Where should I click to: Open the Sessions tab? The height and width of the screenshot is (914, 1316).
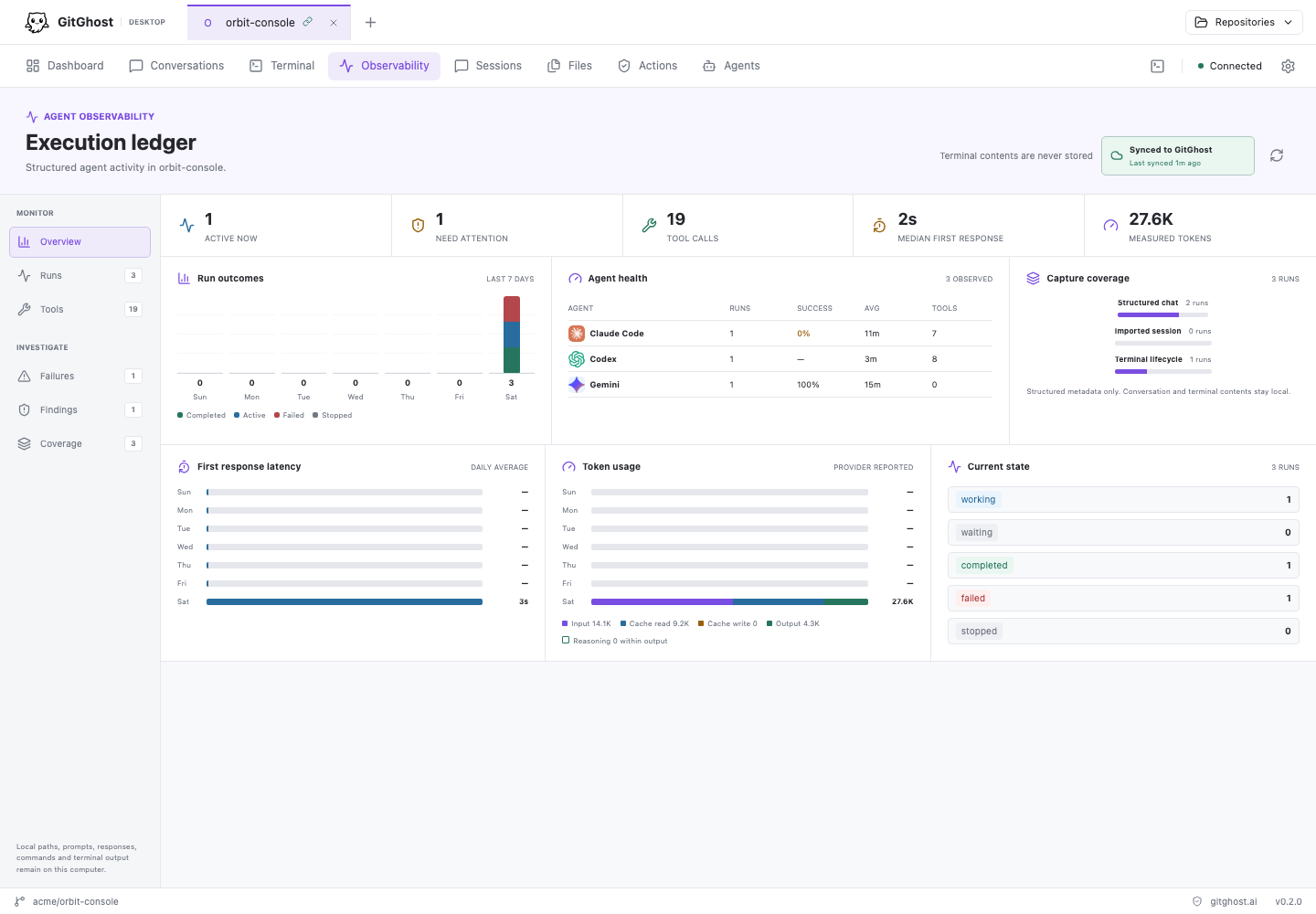[x=488, y=66]
